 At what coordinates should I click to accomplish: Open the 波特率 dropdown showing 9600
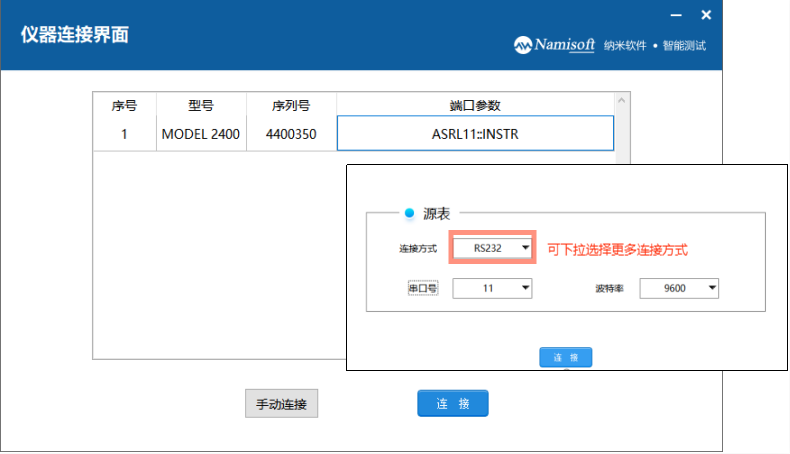(679, 288)
